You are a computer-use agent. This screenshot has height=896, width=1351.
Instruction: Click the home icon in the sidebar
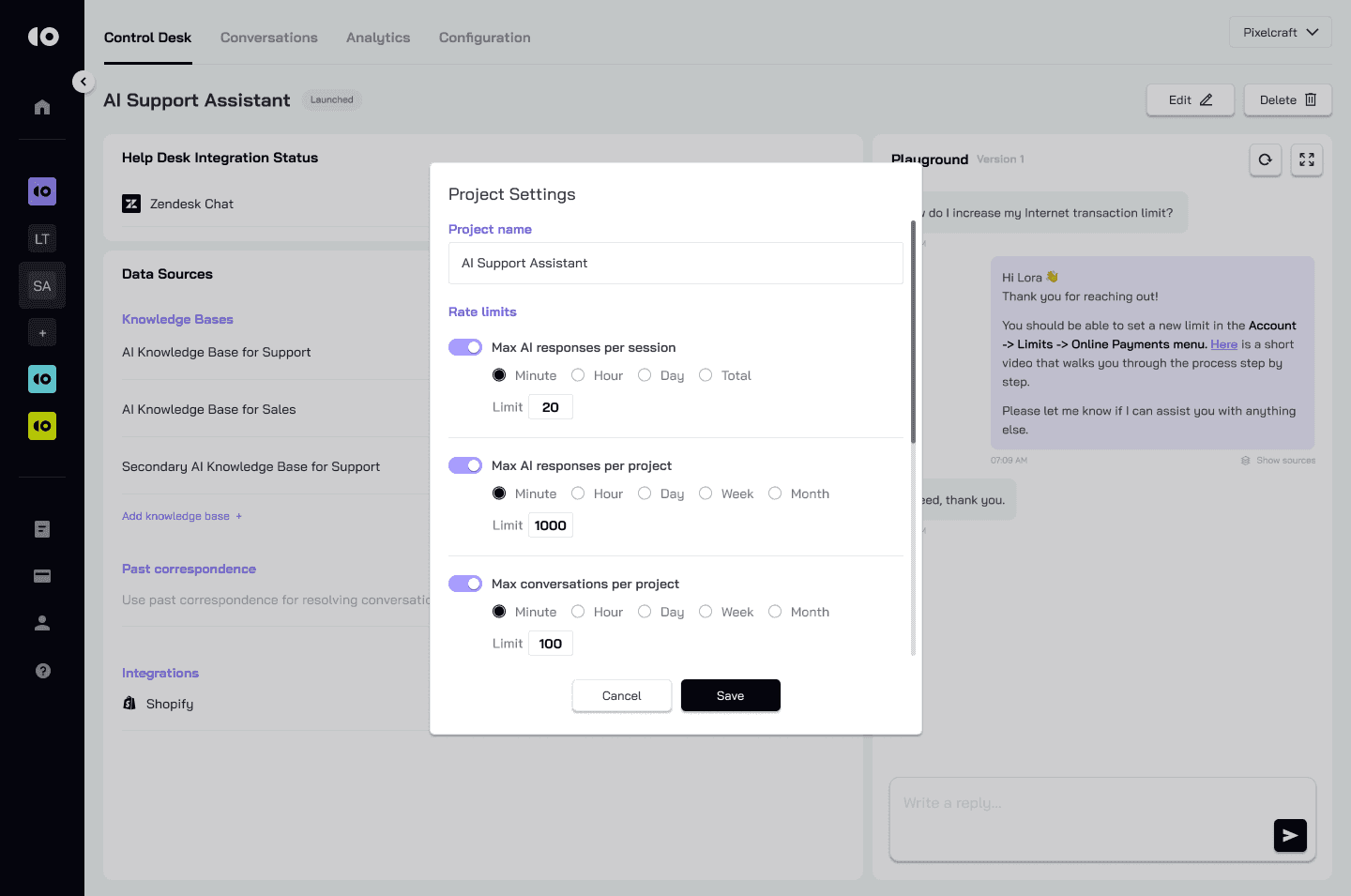42,107
